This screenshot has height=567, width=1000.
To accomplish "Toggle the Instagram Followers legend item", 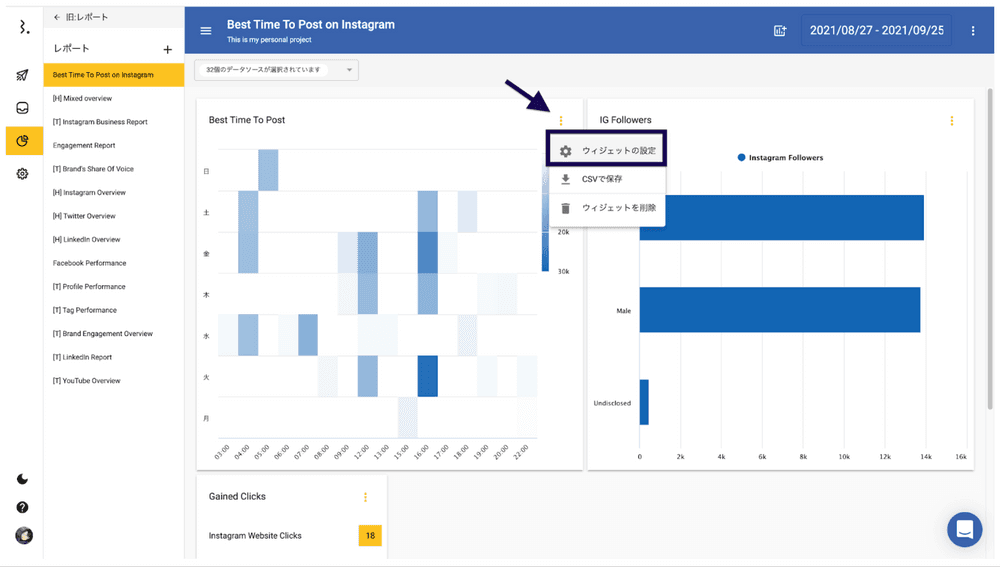I will pyautogui.click(x=780, y=158).
